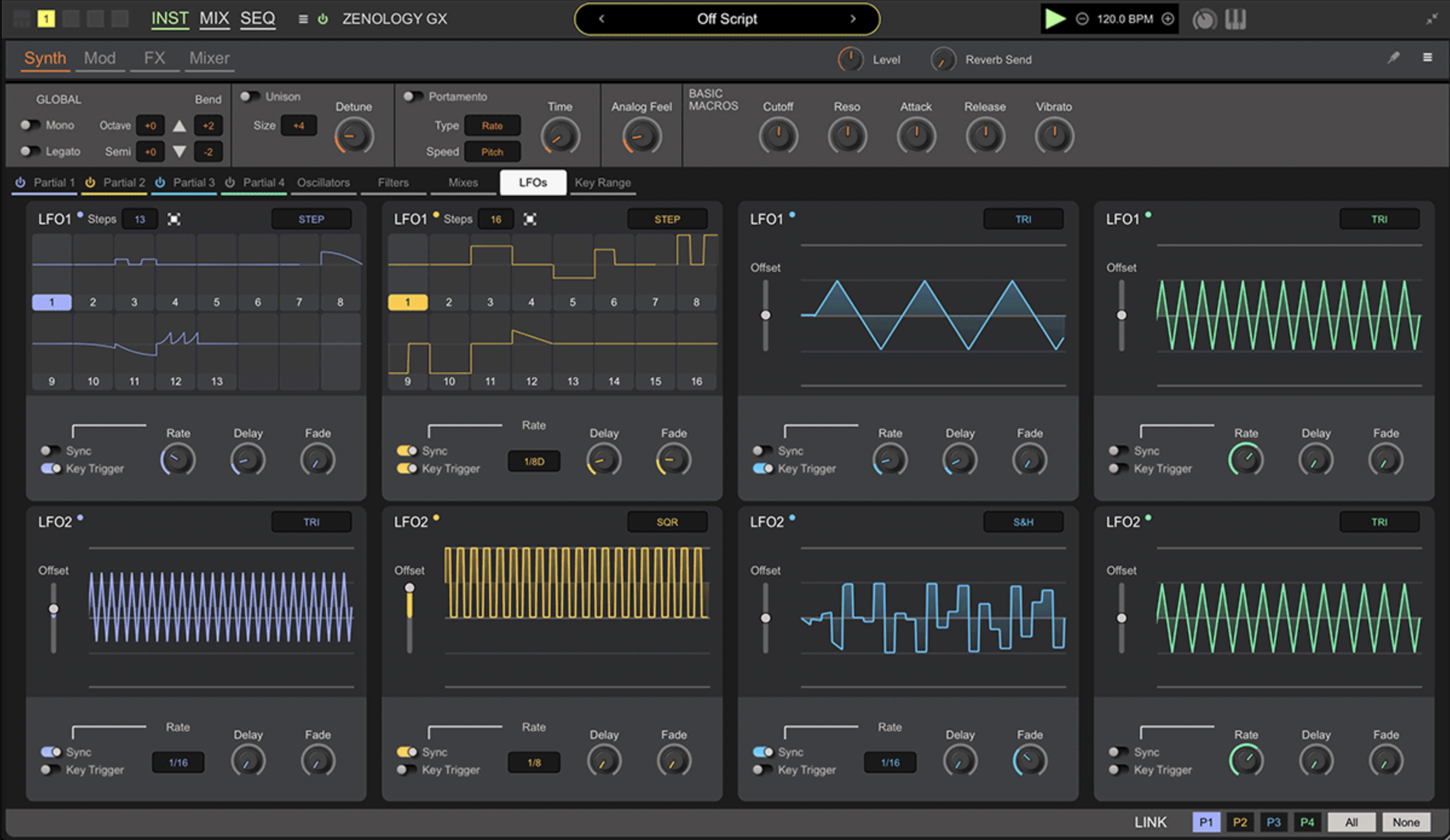
Task: Open the SQR waveform dropdown on LFO2
Action: (666, 522)
